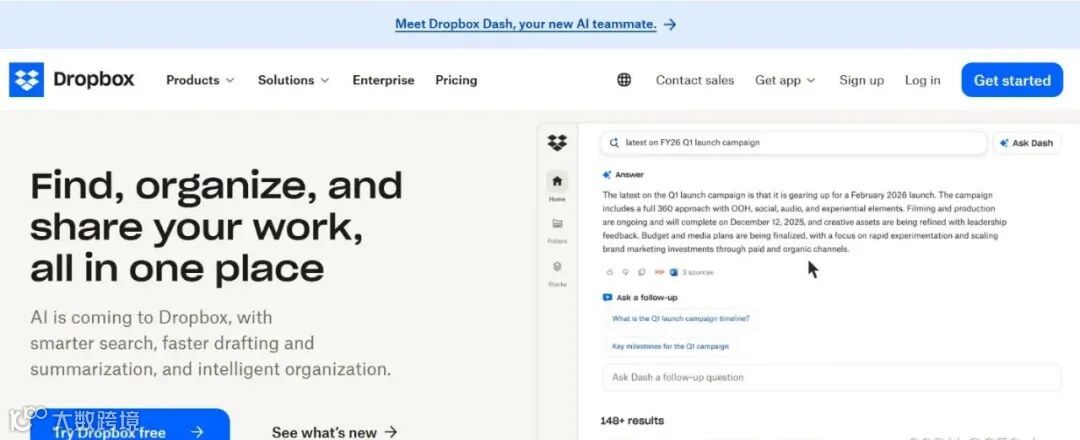Viewport: 1080px width, 440px height.
Task: Click the Get started button
Action: tap(1012, 80)
